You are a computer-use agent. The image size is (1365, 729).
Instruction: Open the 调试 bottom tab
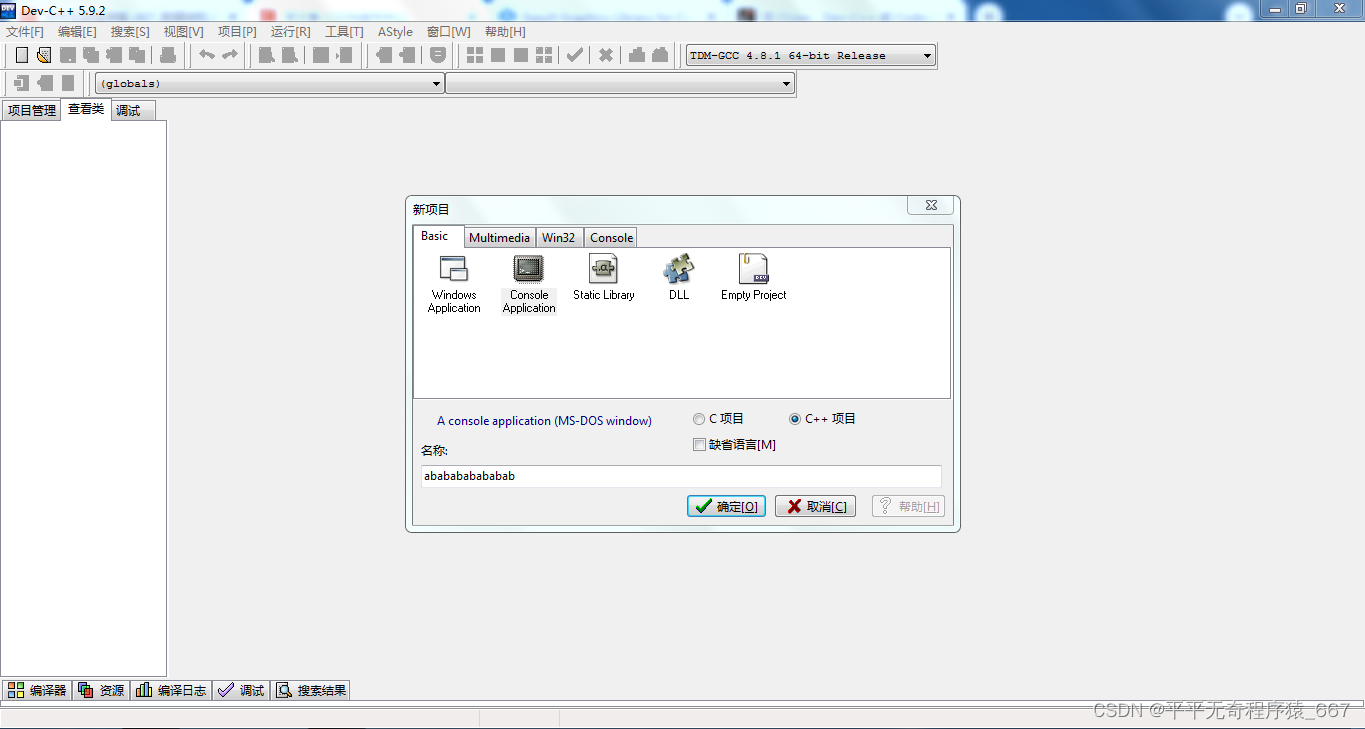pyautogui.click(x=241, y=690)
